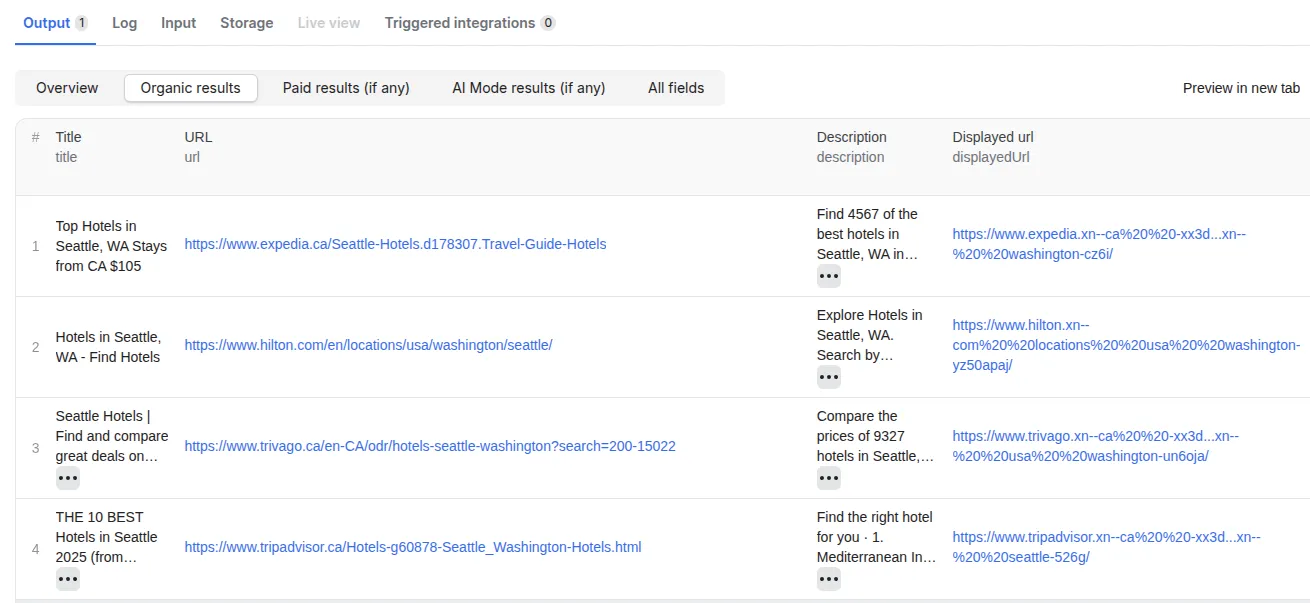The image size is (1310, 603).
Task: Show Paid results (if any)
Action: (x=346, y=88)
